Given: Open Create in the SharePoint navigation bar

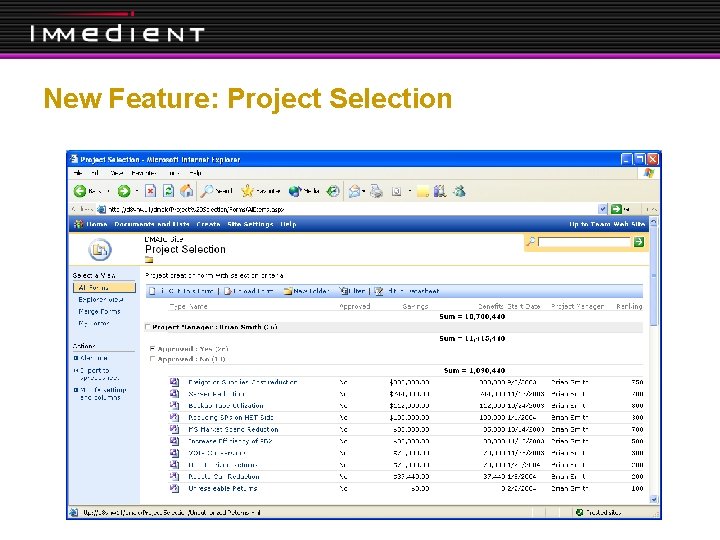Looking at the screenshot, I should pyautogui.click(x=208, y=224).
